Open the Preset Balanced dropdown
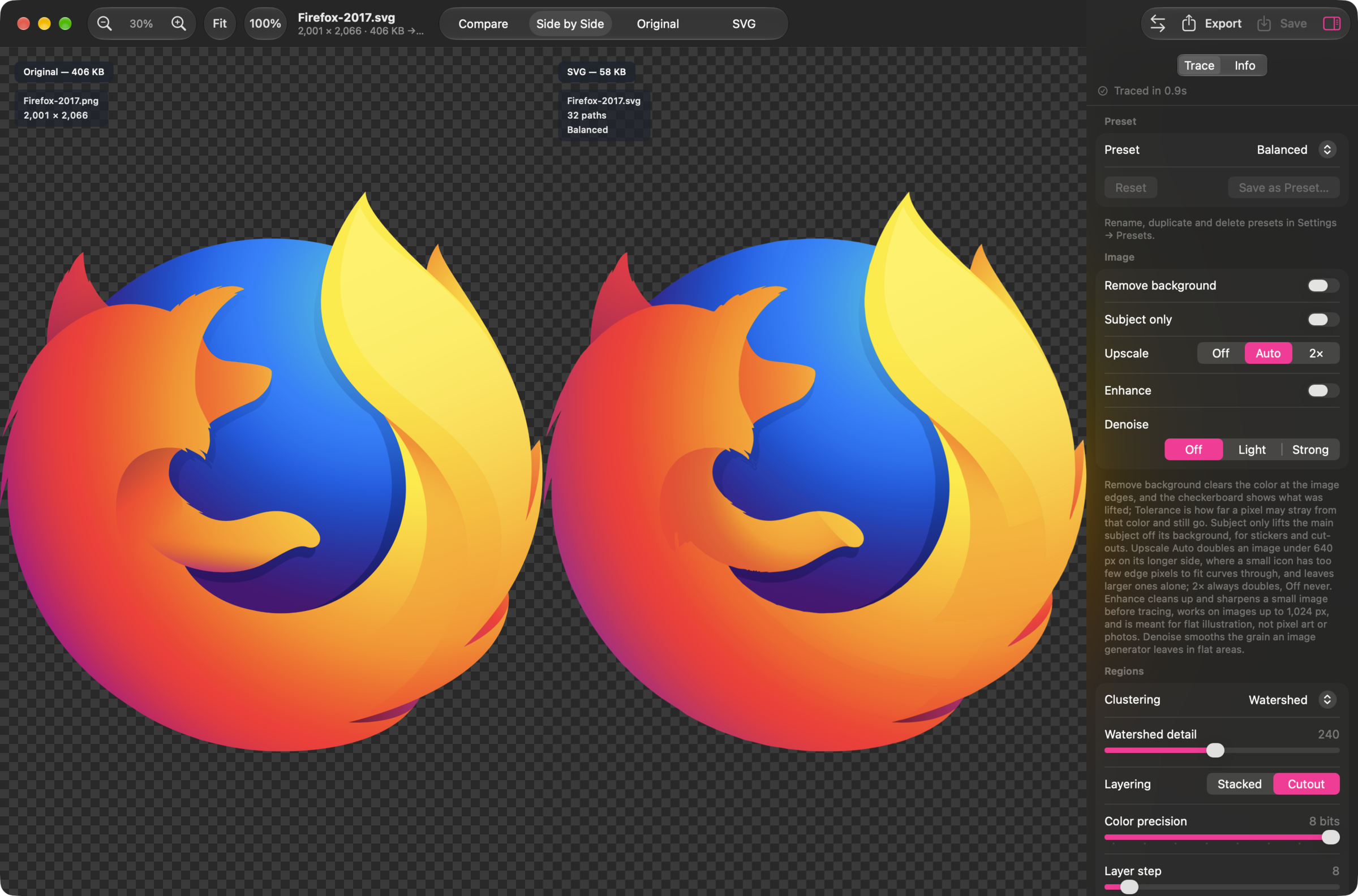The width and height of the screenshot is (1358, 896). pos(1296,150)
